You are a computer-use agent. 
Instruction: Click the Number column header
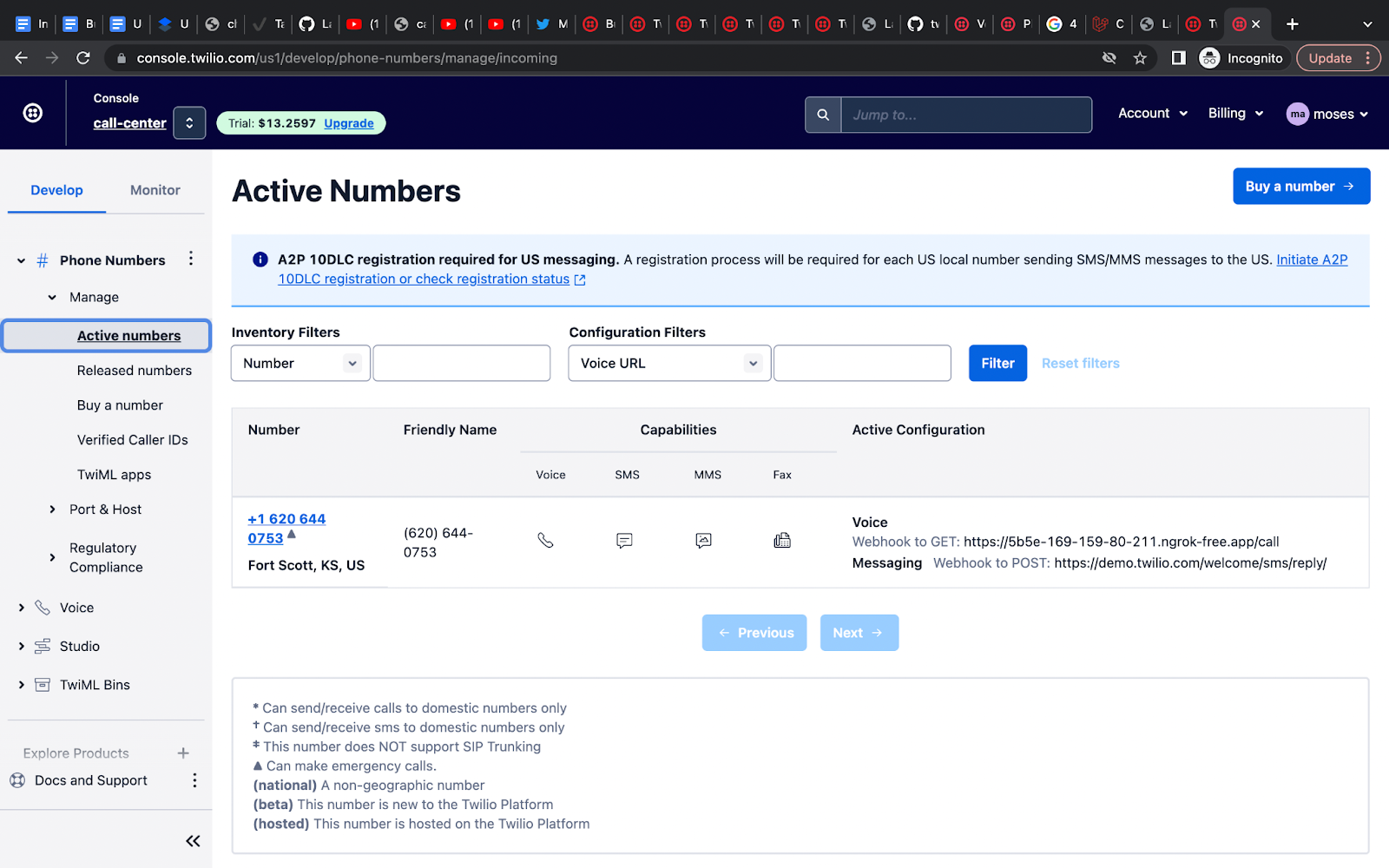coord(273,430)
